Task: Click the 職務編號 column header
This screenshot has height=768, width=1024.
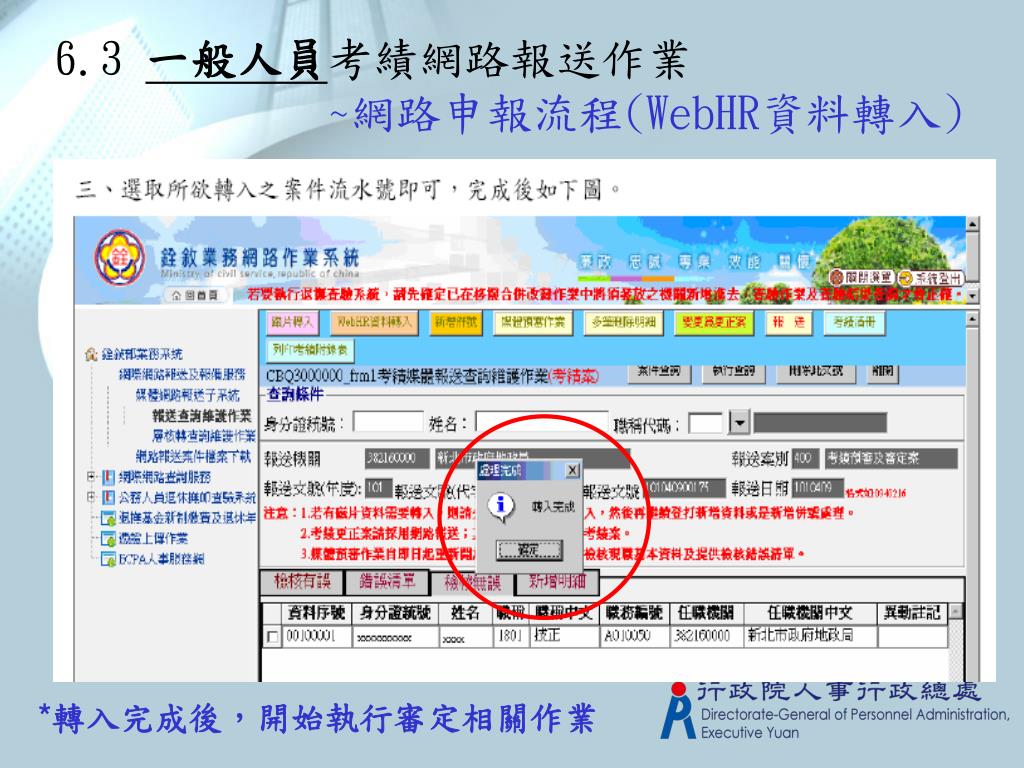Action: point(634,613)
